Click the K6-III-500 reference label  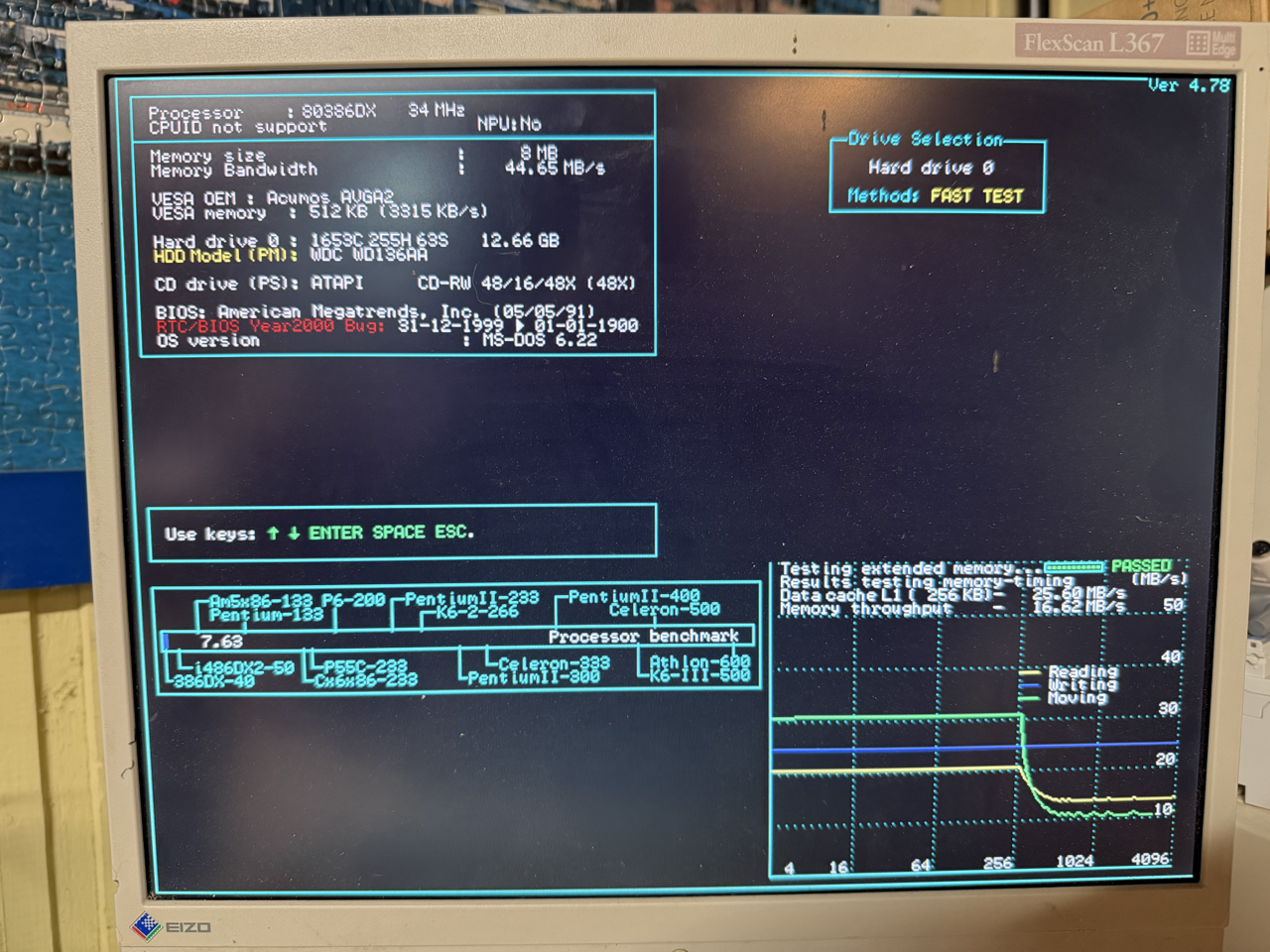(699, 675)
